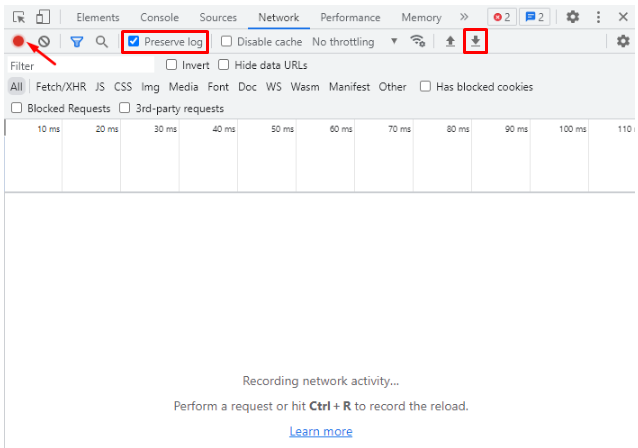Switch to the Performance tab
Screen dimensions: 638x448
pyautogui.click(x=350, y=17)
